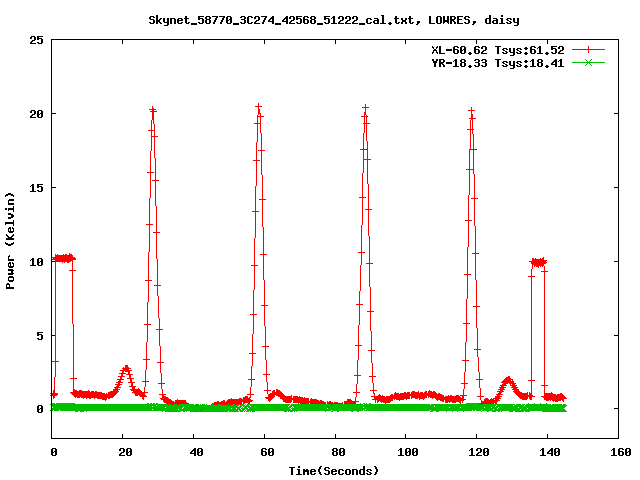This screenshot has height=480, width=640.
Task: Click the red calibration plateau near 137 seconds
Action: point(538,262)
